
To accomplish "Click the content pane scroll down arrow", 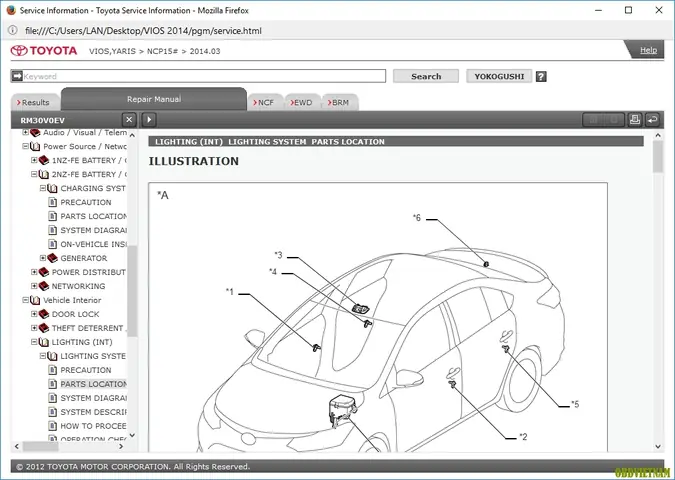I will click(657, 446).
